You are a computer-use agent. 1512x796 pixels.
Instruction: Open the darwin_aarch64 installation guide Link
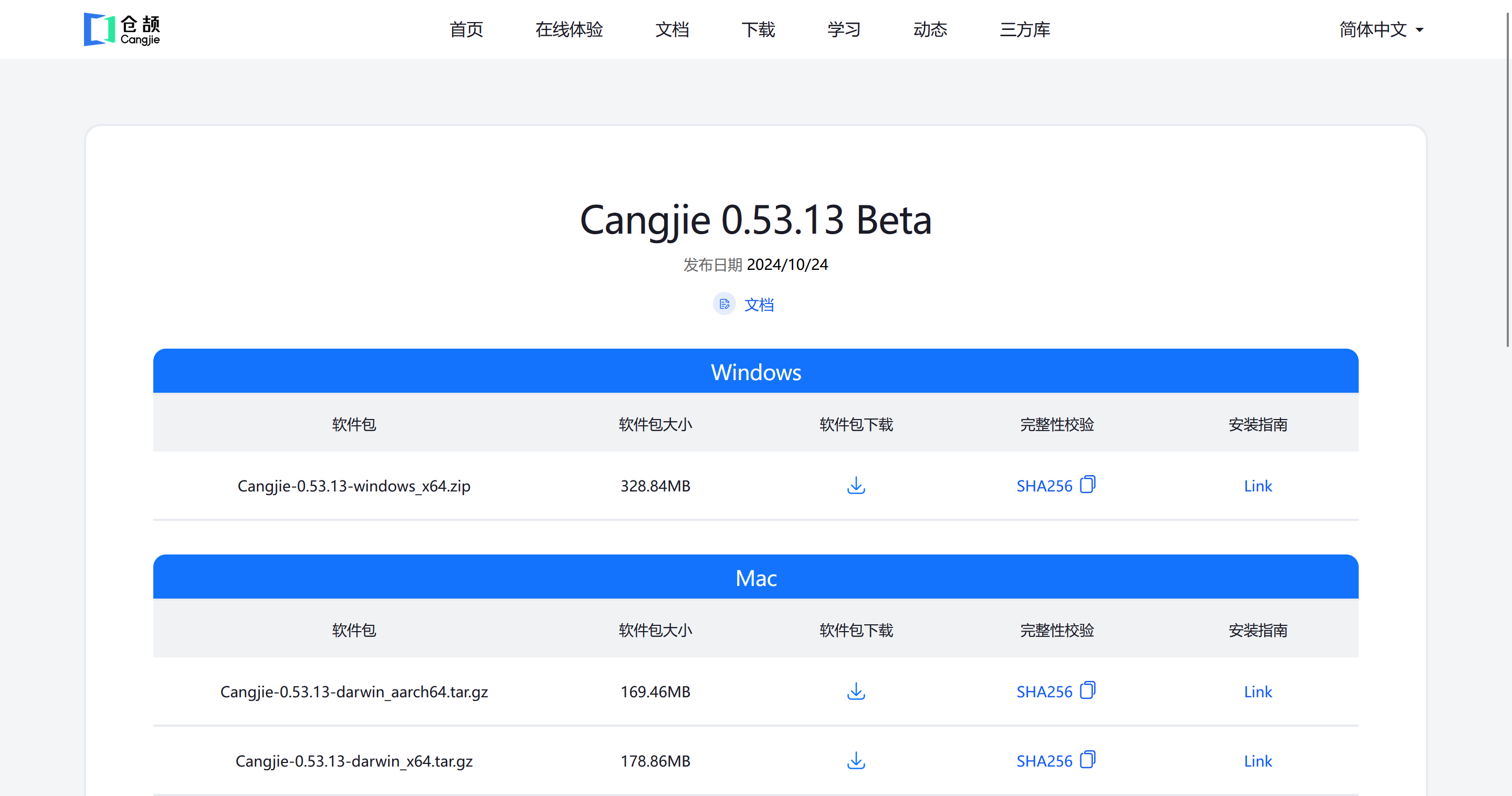coord(1257,692)
